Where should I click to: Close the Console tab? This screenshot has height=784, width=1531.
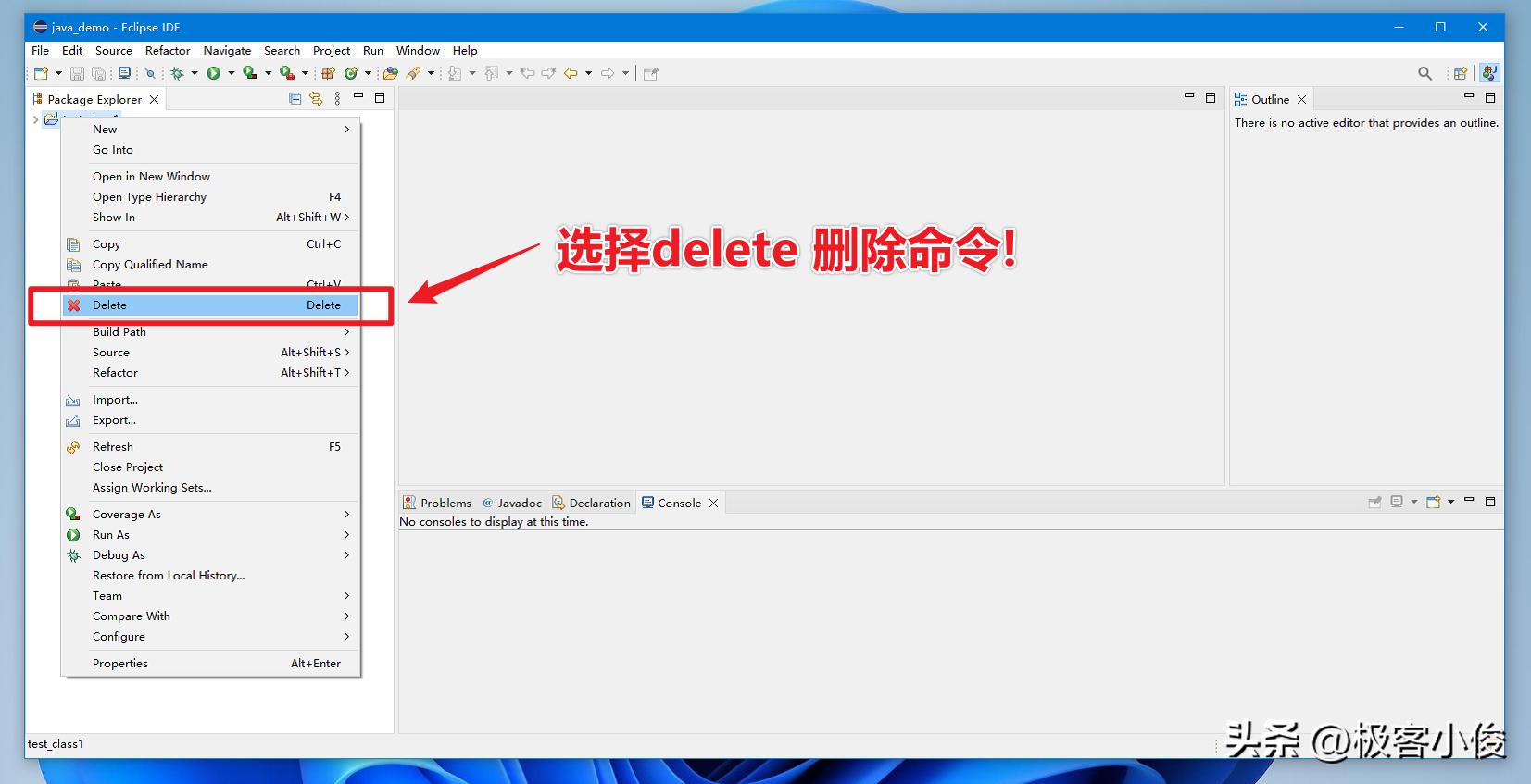713,503
